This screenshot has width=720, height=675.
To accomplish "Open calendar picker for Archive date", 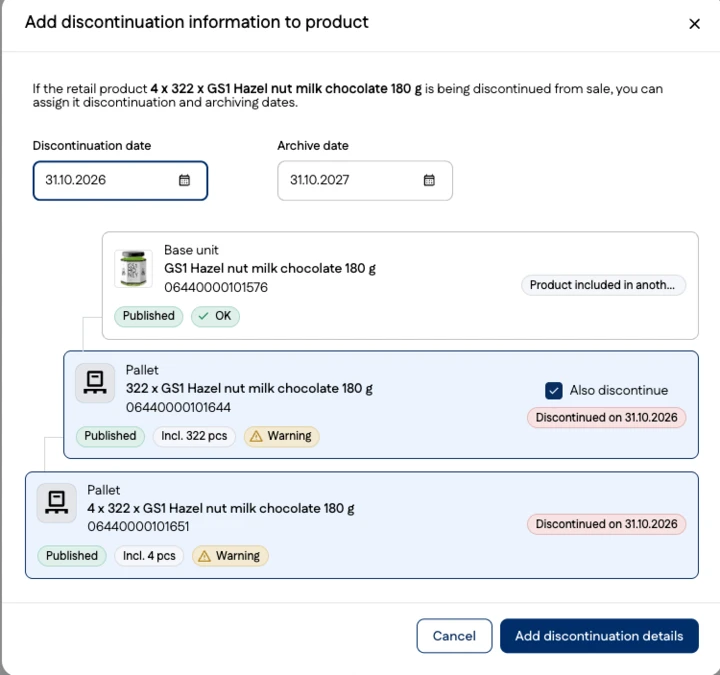I will point(429,180).
